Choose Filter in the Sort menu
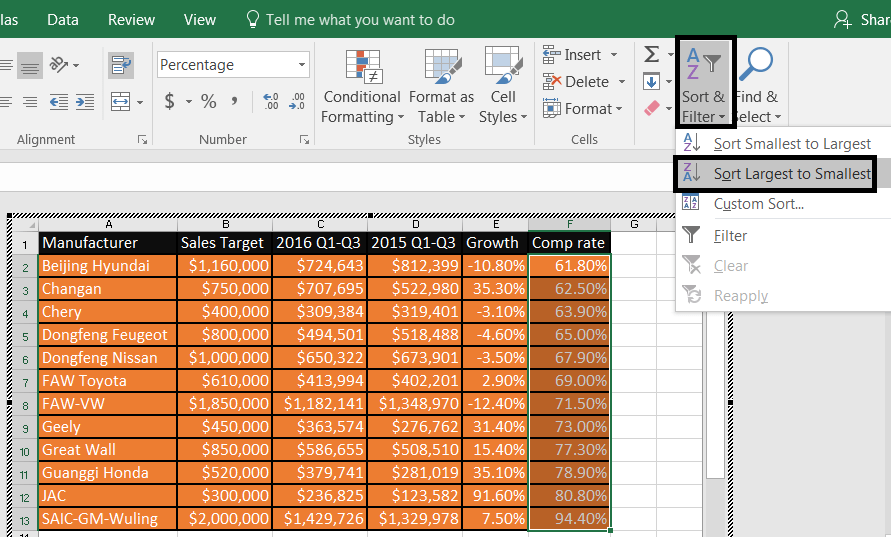The width and height of the screenshot is (891, 537). 783,235
